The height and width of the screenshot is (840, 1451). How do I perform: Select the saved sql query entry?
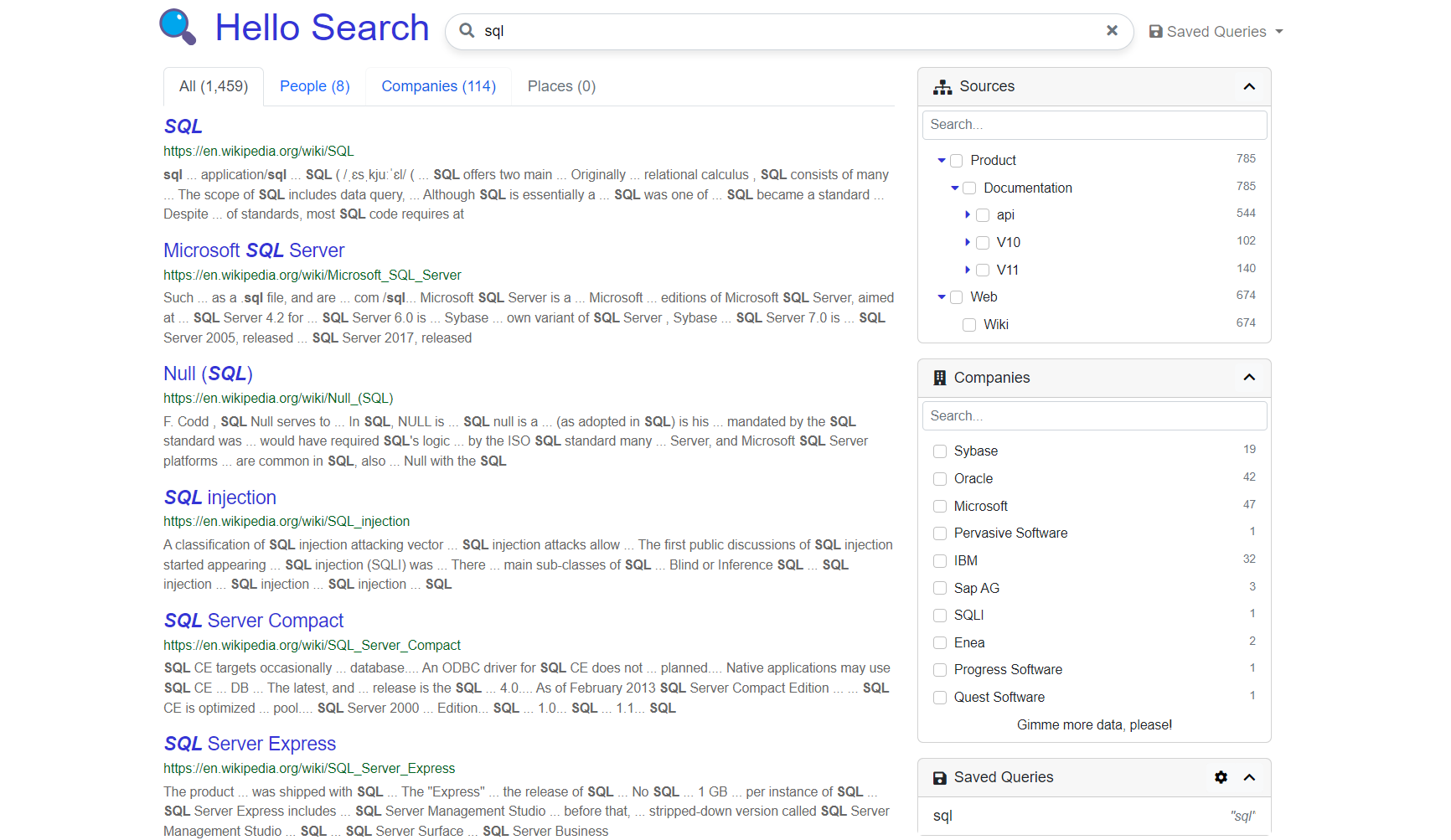[943, 816]
